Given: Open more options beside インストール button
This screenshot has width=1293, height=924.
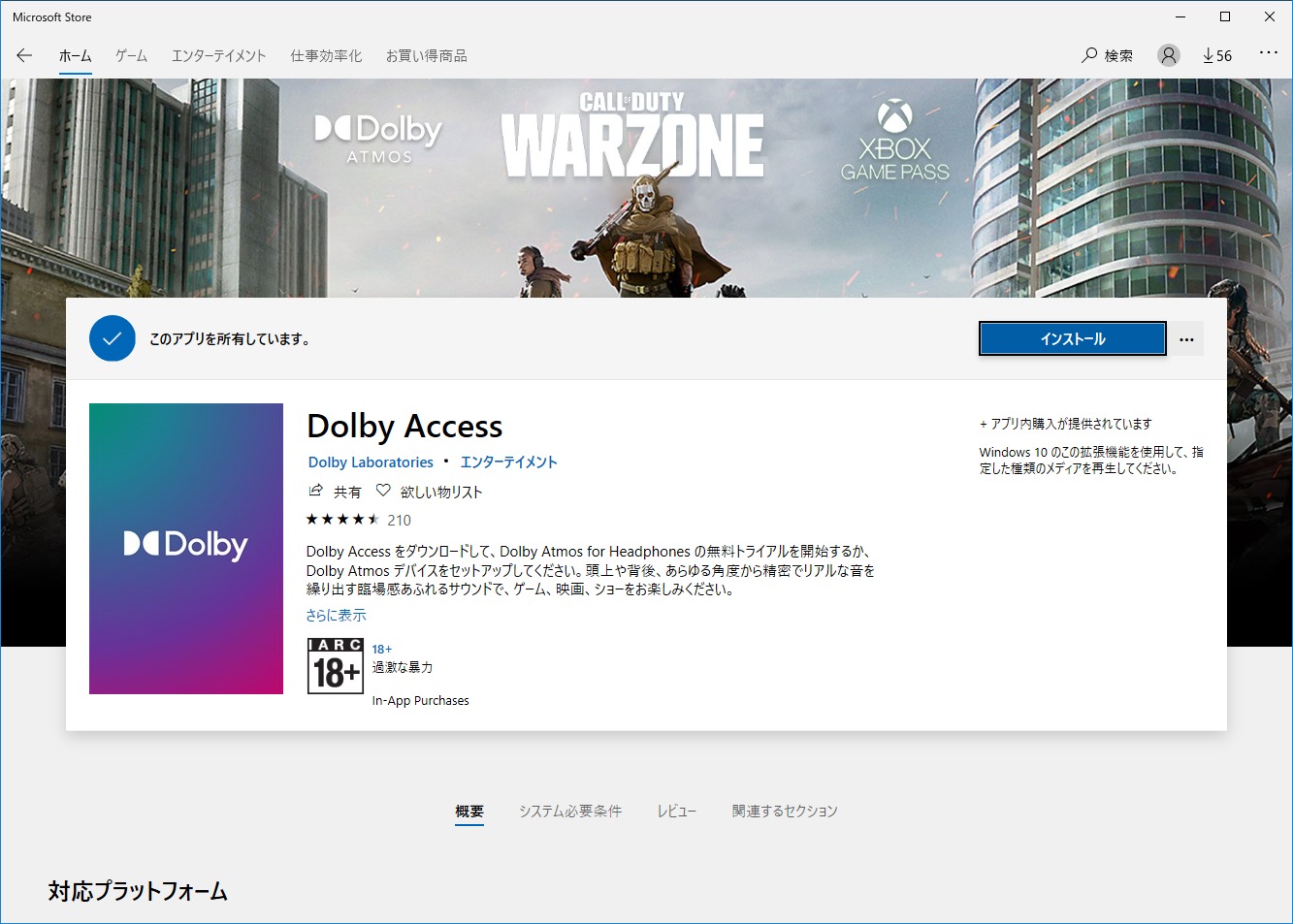Looking at the screenshot, I should coord(1186,339).
